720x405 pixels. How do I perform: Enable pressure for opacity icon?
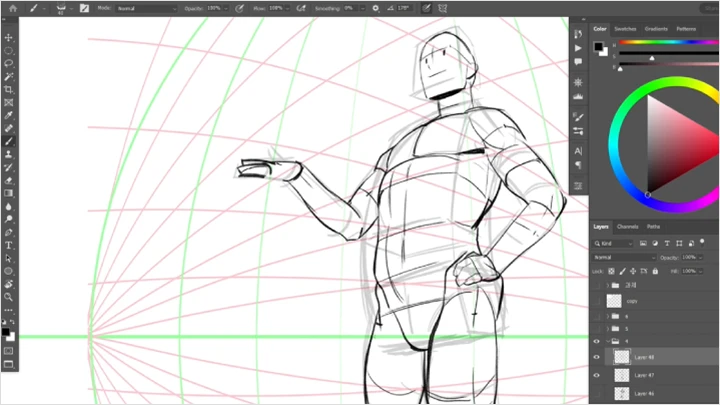tap(239, 8)
